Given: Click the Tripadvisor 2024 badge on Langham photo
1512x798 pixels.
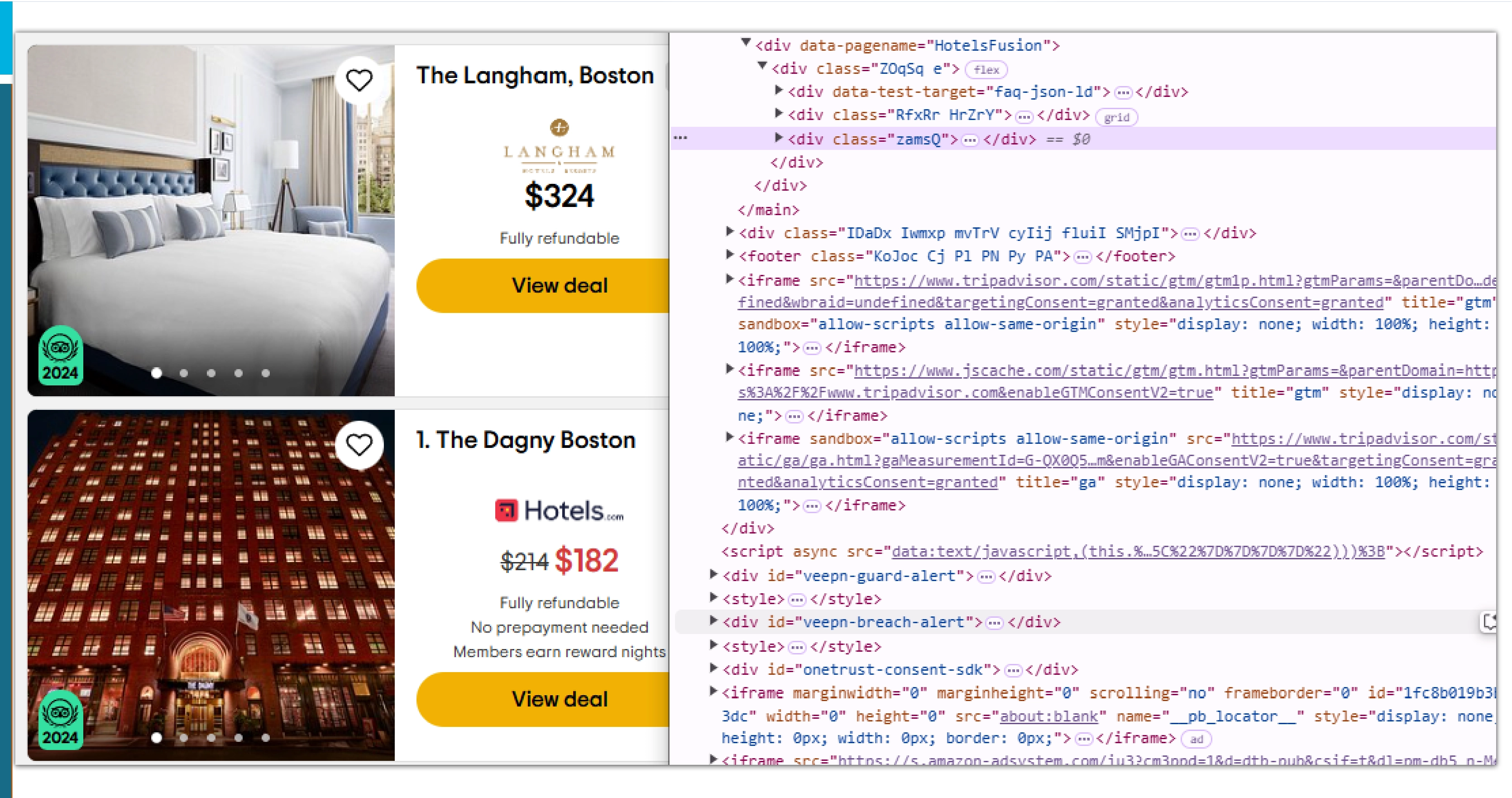Looking at the screenshot, I should pos(61,355).
